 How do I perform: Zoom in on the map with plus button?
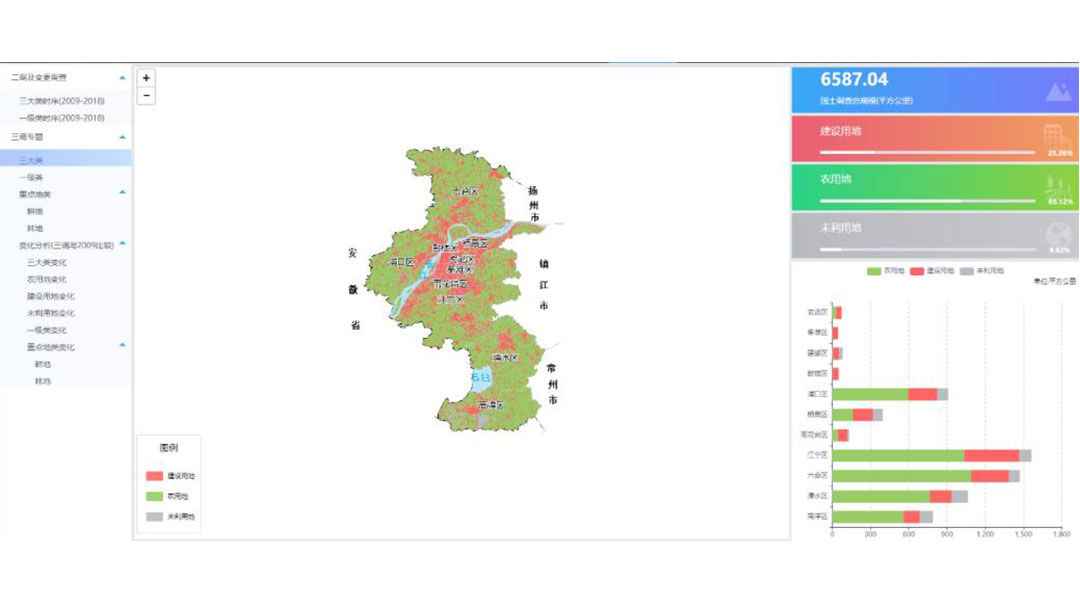(x=146, y=78)
